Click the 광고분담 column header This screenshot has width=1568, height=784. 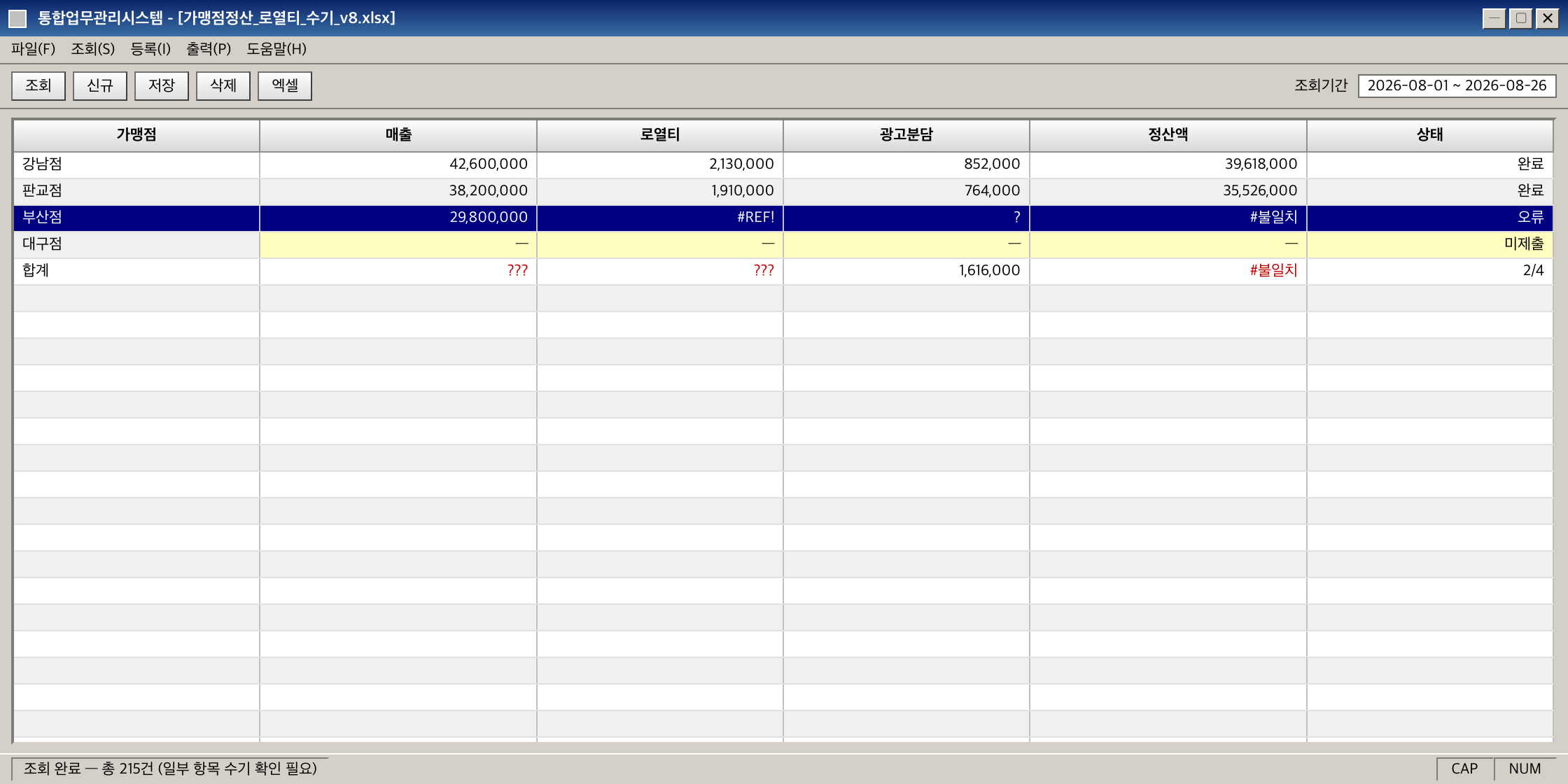tap(906, 135)
